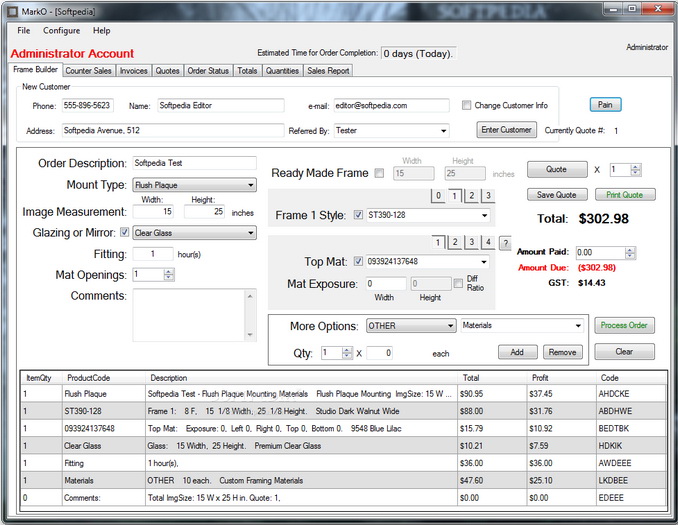Toggle the Change Customer Info checkbox
Screen dimensions: 678x525
[x=466, y=105]
